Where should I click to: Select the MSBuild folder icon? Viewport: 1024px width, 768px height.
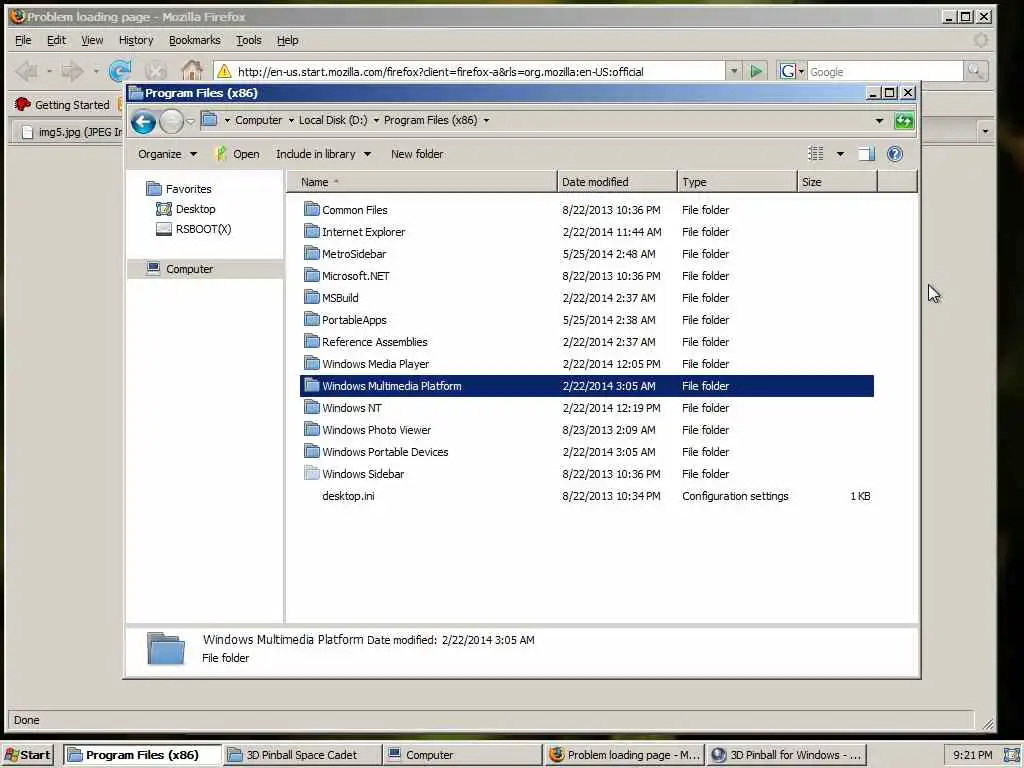pyautogui.click(x=312, y=297)
